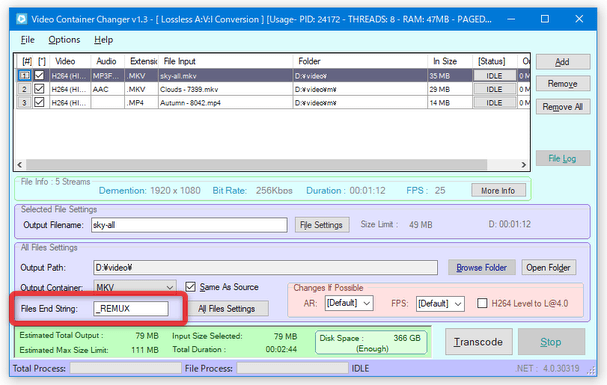Screen dimensions: 607x385
Task: Toggle the Same As Source checkbox
Action: pyautogui.click(x=190, y=287)
